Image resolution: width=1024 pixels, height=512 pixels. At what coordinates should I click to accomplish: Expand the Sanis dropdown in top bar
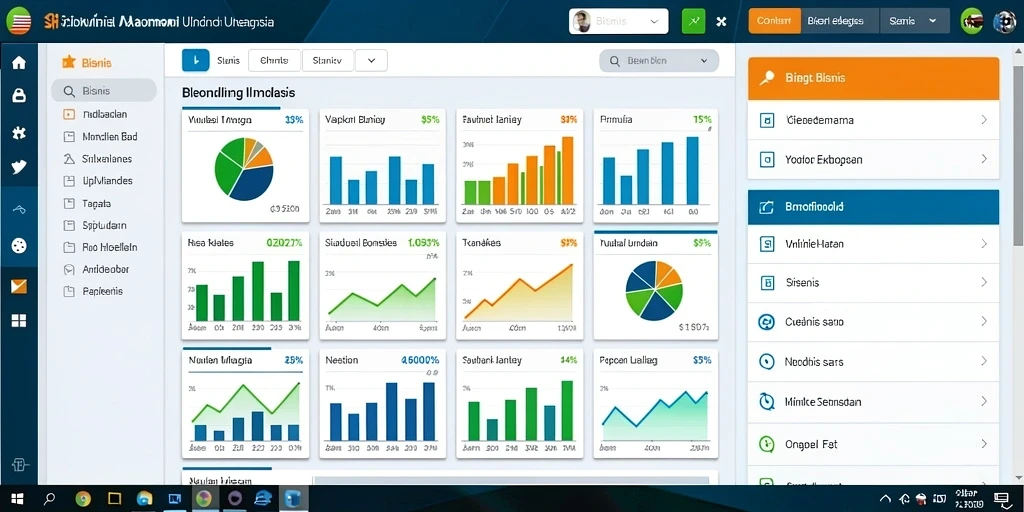click(x=914, y=21)
